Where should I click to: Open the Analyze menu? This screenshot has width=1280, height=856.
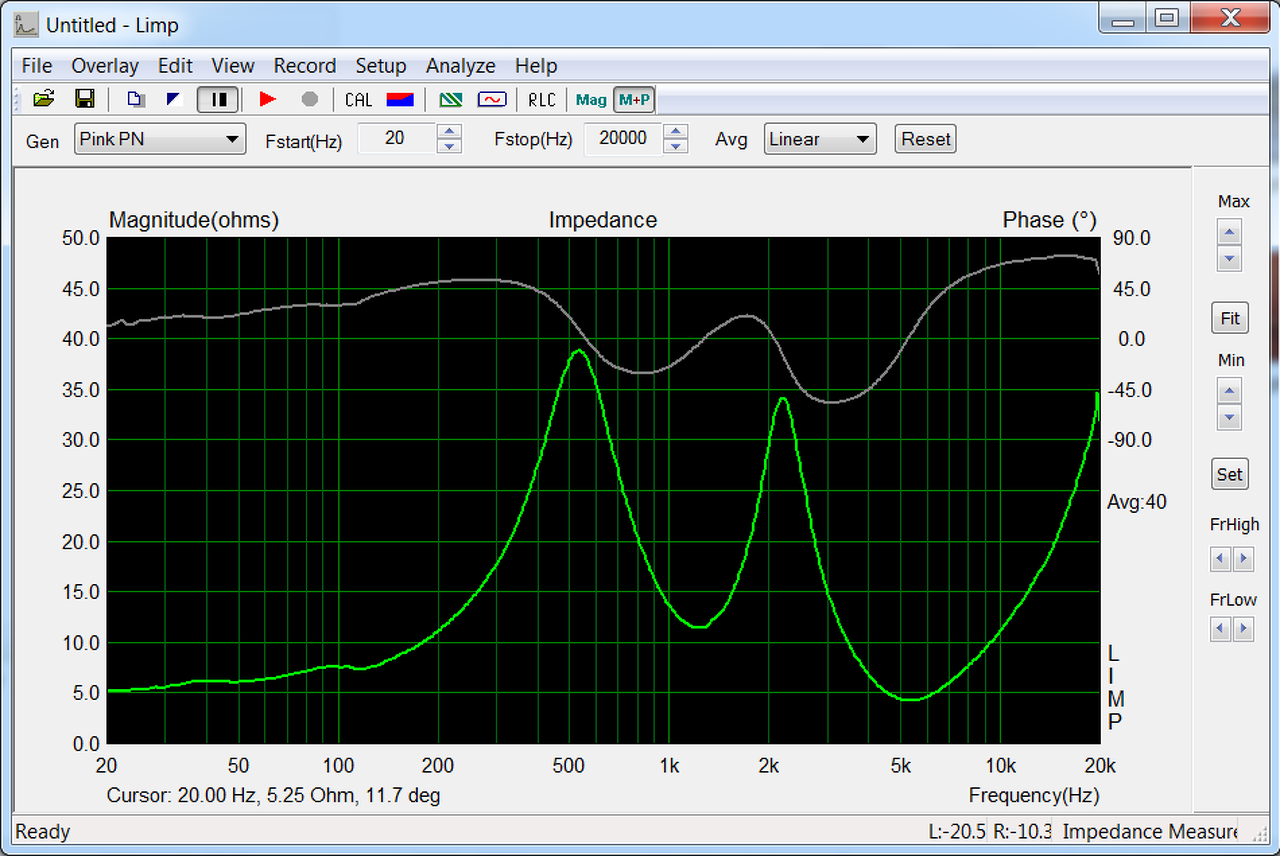click(461, 66)
